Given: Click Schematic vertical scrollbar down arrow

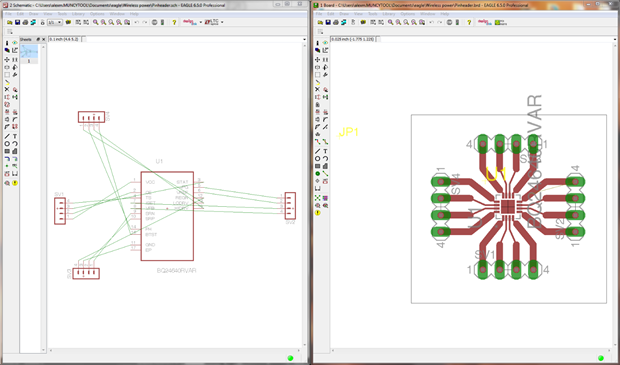Looking at the screenshot, I should pyautogui.click(x=304, y=346).
